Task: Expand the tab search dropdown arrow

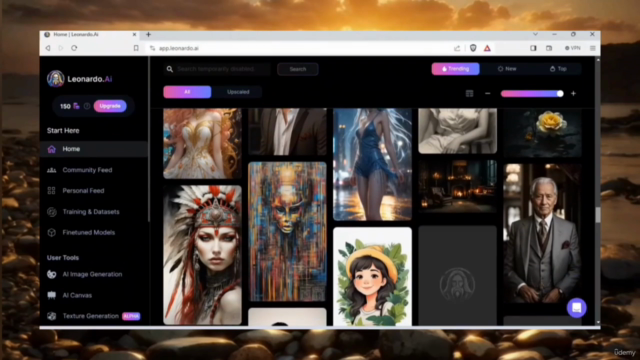Action: (x=535, y=34)
